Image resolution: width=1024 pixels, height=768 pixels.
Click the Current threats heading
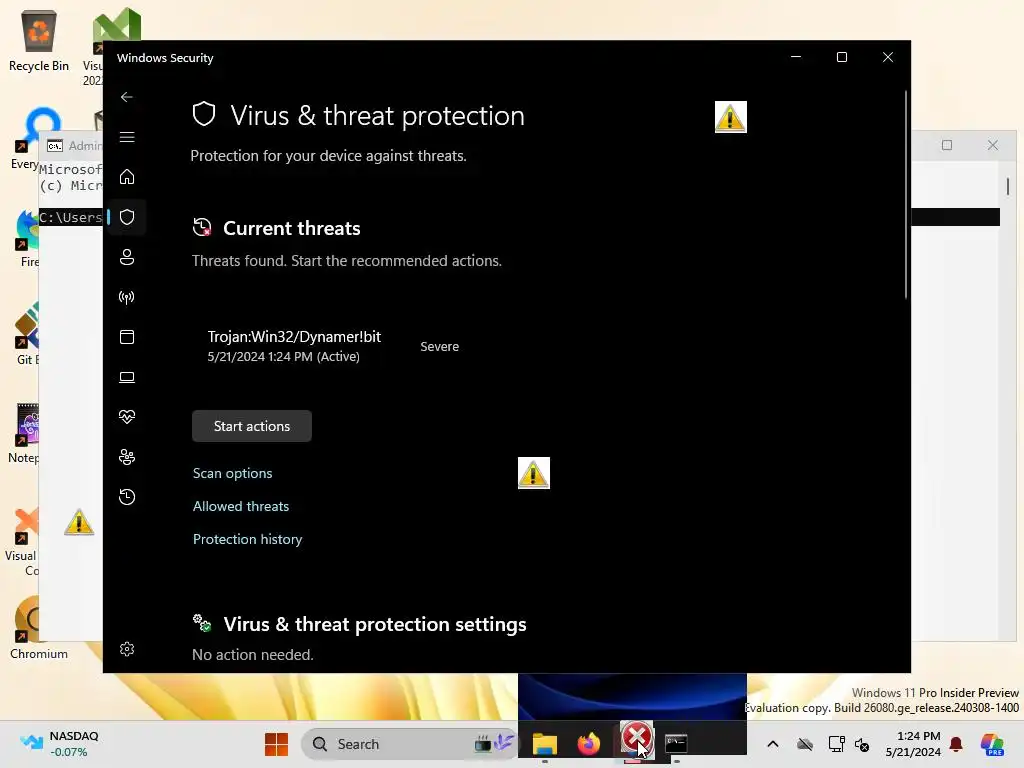(x=291, y=229)
